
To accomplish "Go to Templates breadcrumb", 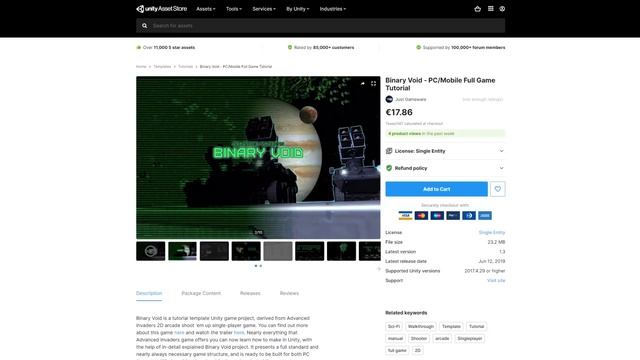I will click(162, 67).
